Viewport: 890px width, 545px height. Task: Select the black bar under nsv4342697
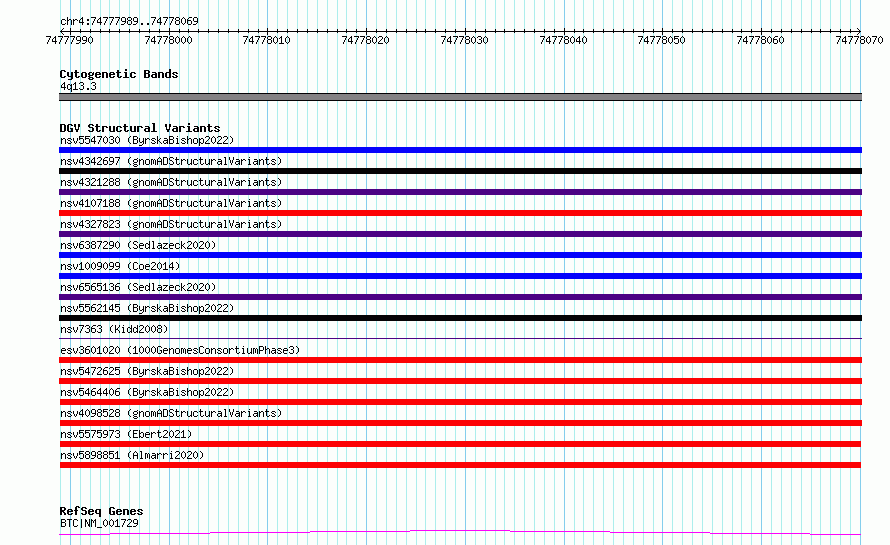(460, 171)
